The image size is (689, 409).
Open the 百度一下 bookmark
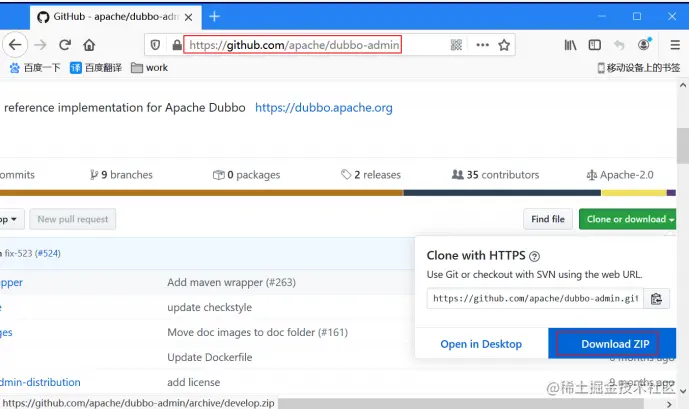click(35, 68)
